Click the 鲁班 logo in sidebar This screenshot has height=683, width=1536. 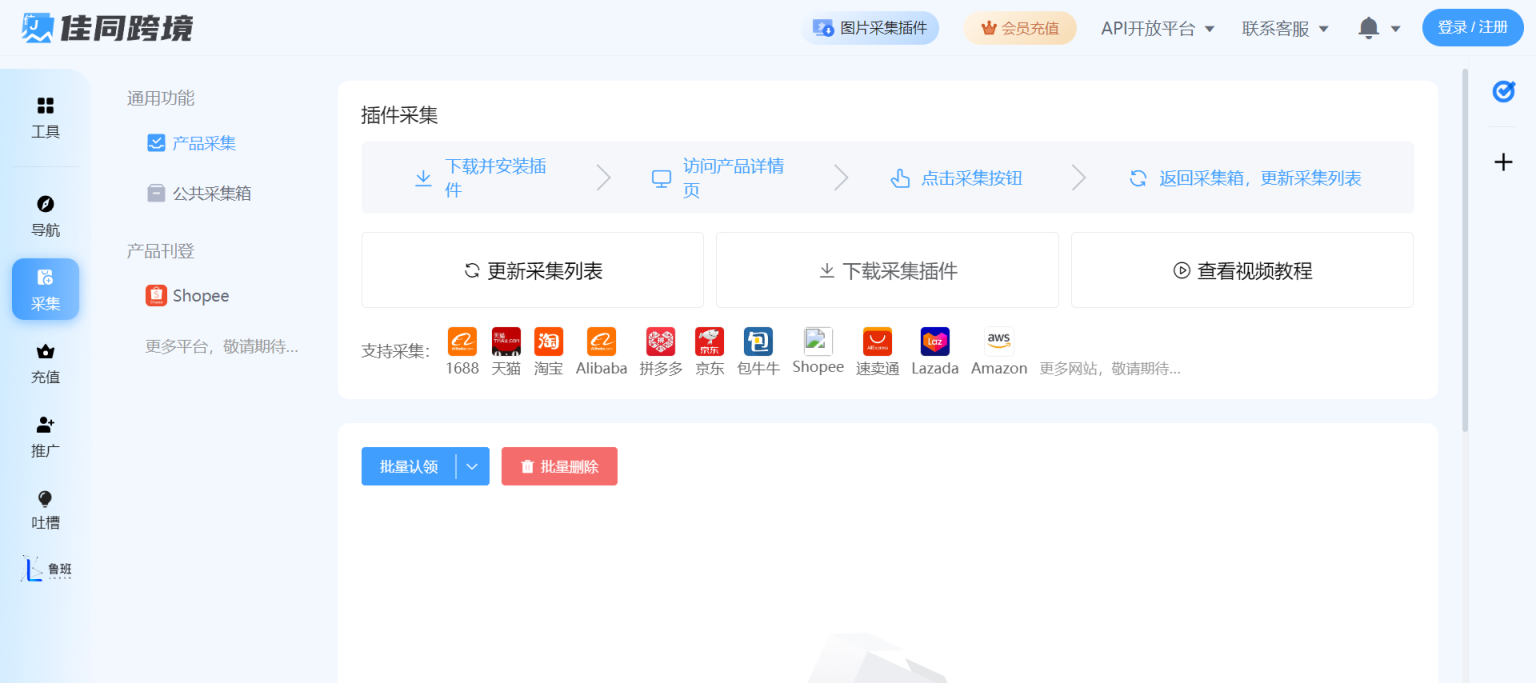pos(46,570)
